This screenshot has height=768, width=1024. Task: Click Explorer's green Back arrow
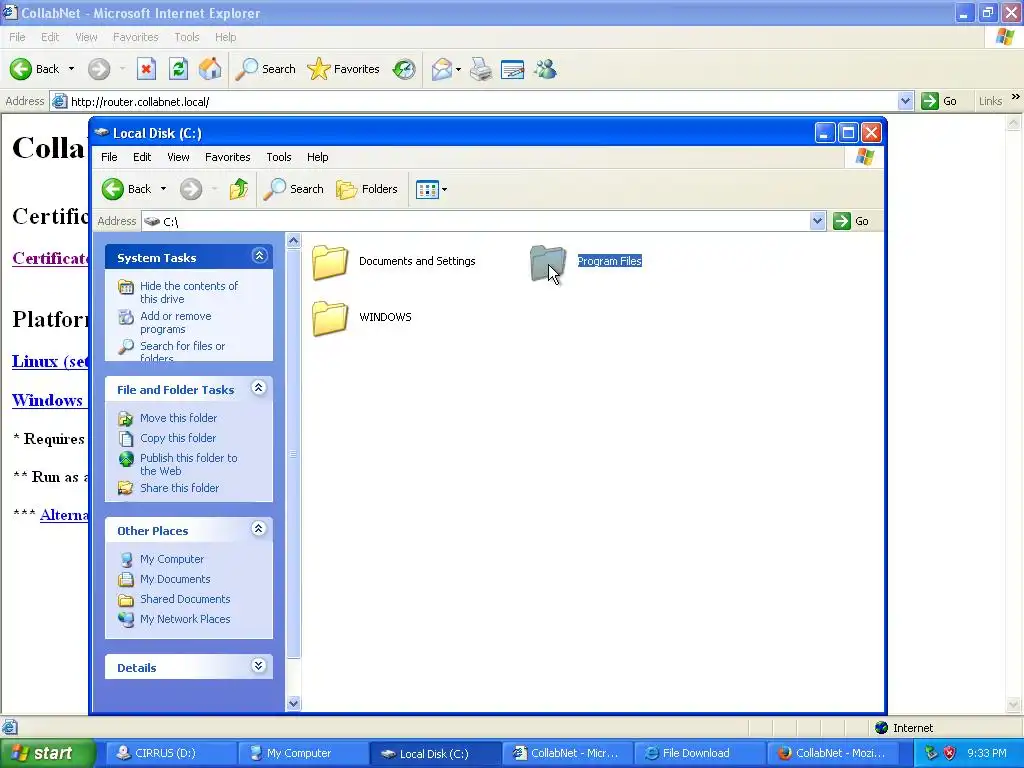[x=112, y=189]
